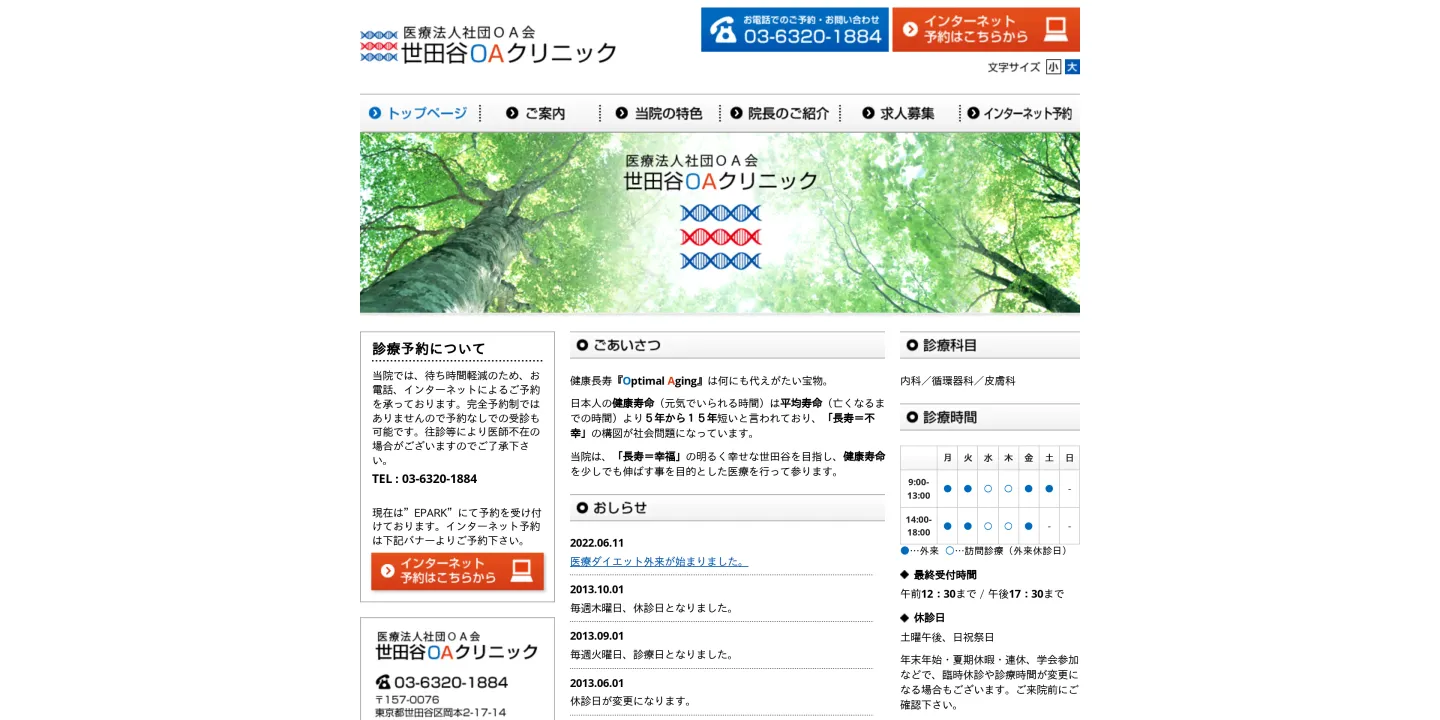Click the news date 2013.10.01
The image size is (1440, 720).
click(597, 589)
